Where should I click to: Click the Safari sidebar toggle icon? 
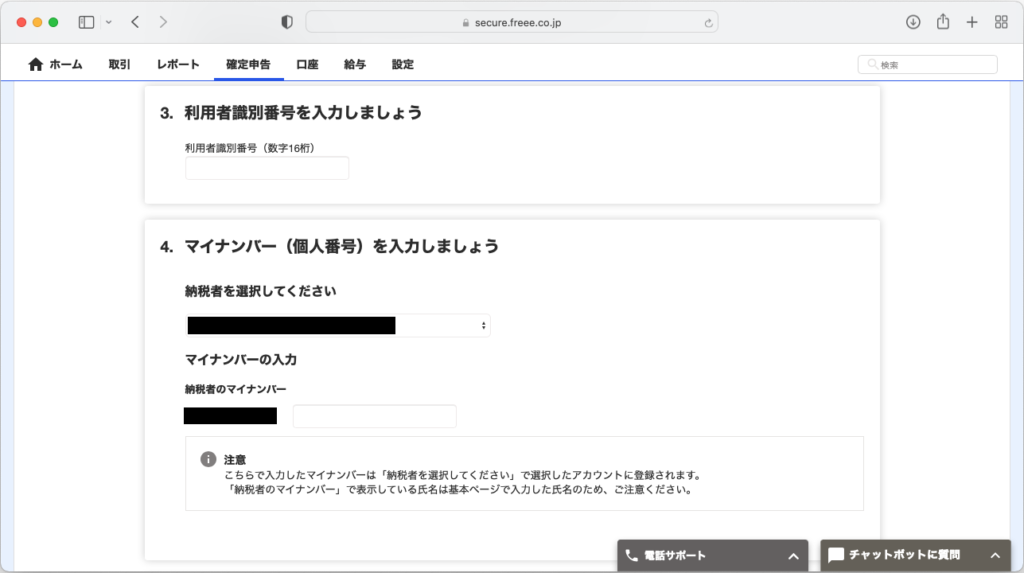[86, 22]
